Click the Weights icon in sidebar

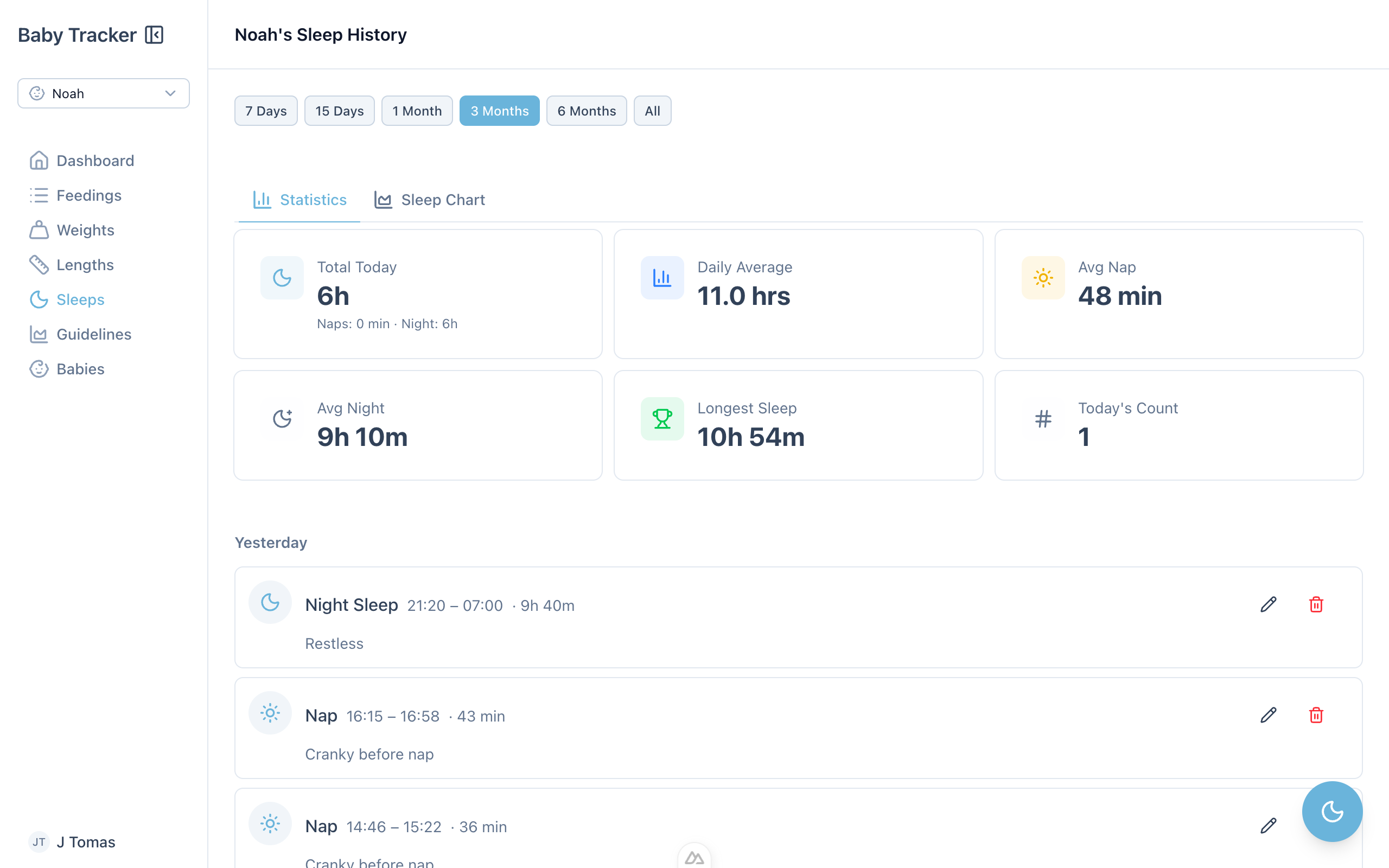39,229
